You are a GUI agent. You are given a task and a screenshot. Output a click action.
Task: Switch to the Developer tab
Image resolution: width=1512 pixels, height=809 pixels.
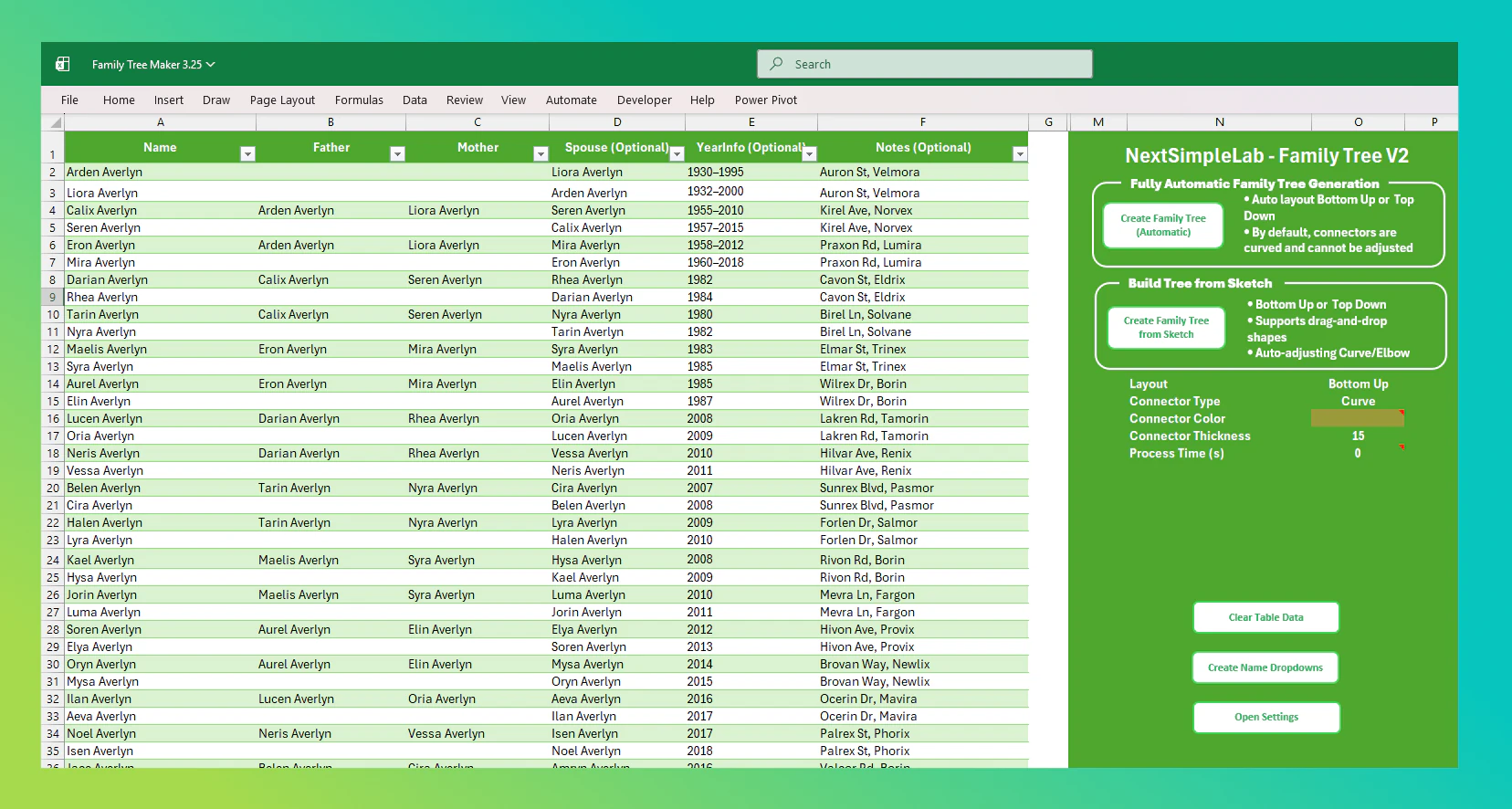644,100
